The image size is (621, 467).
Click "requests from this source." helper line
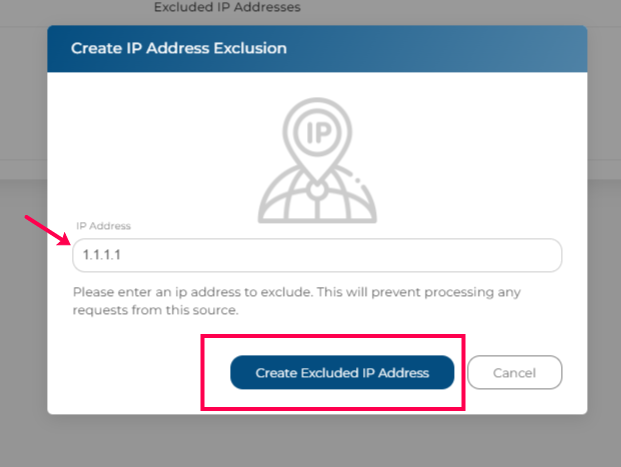pos(155,310)
